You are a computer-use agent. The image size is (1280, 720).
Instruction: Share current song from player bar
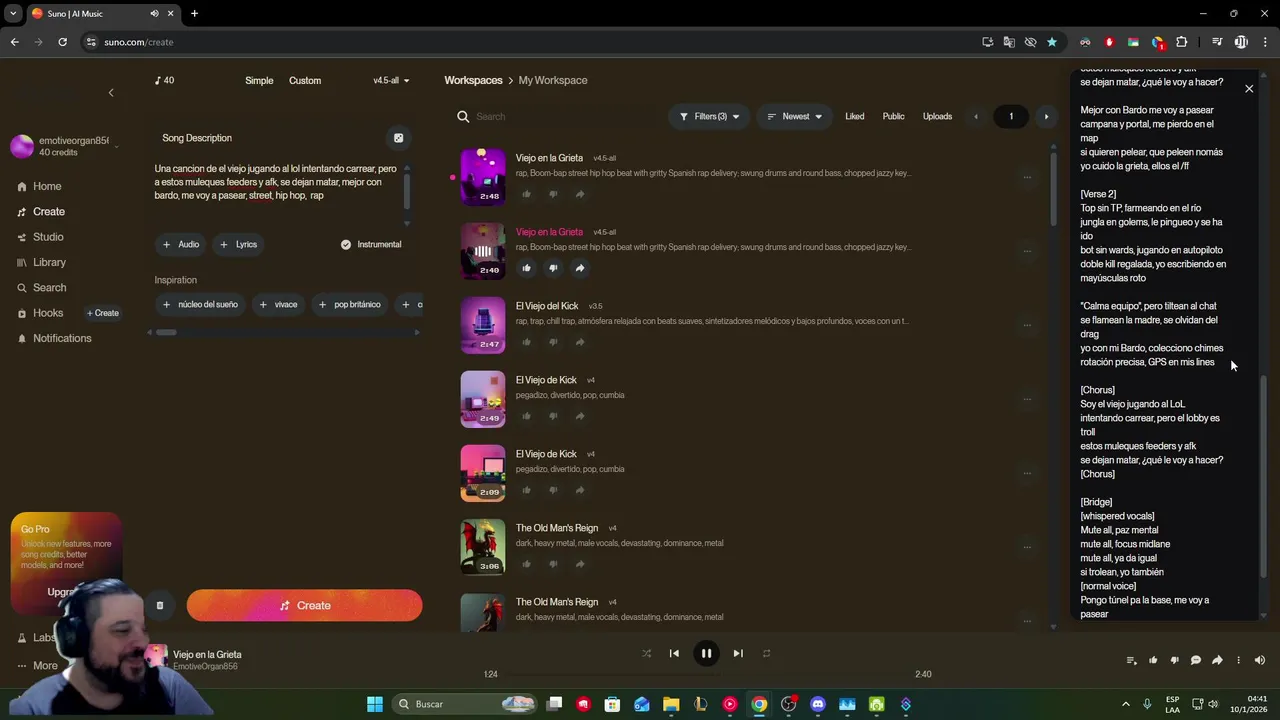click(x=1217, y=660)
